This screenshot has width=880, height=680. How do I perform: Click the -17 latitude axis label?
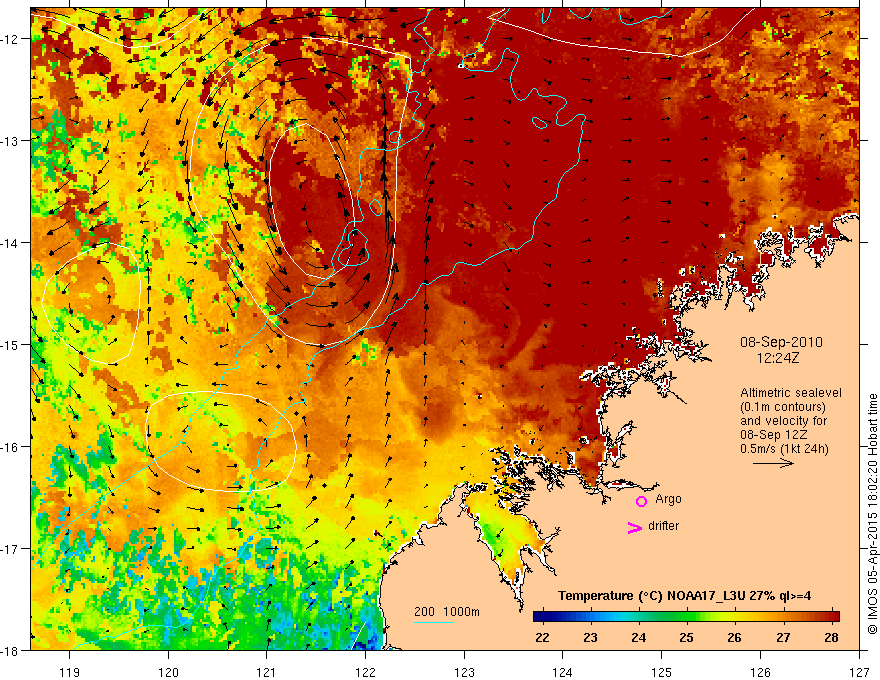click(x=11, y=549)
